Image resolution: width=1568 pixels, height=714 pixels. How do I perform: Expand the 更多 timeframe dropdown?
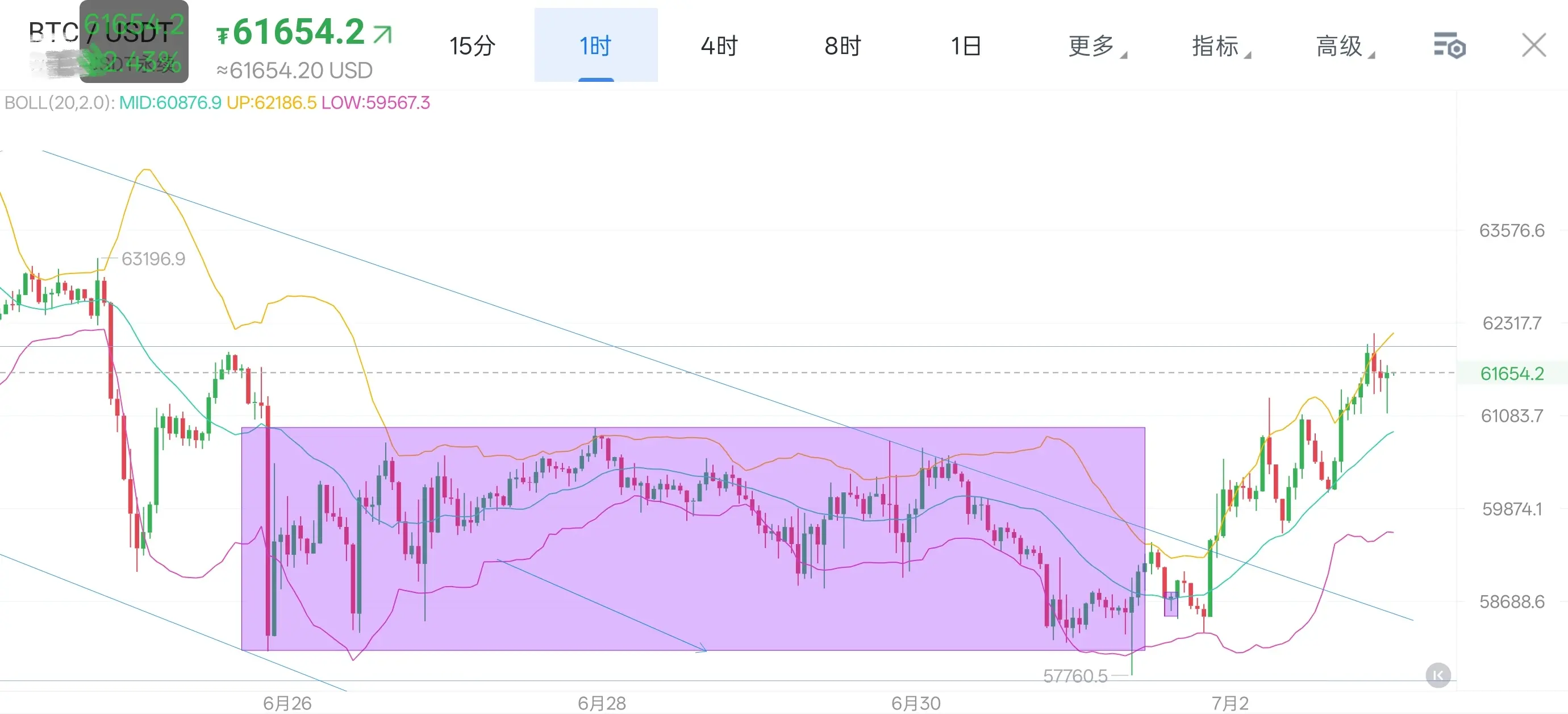[x=1097, y=45]
